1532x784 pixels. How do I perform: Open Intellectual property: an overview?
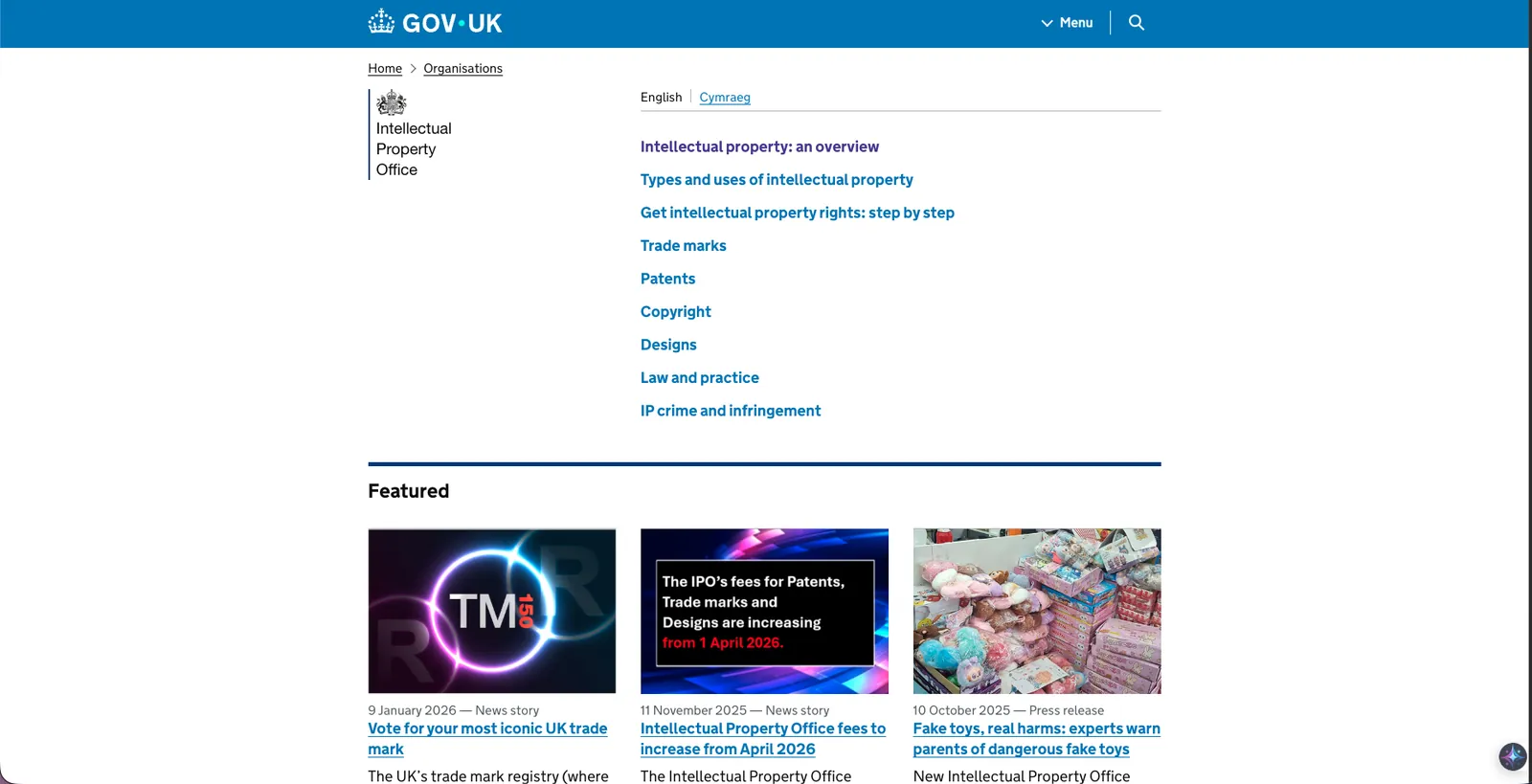click(x=759, y=146)
